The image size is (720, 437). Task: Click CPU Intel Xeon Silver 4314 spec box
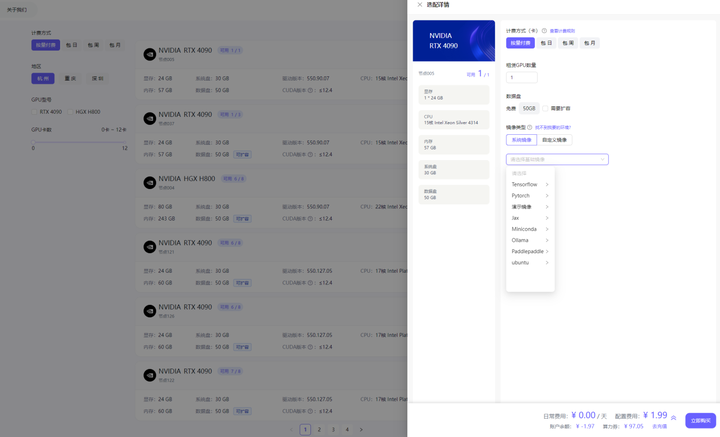(454, 120)
